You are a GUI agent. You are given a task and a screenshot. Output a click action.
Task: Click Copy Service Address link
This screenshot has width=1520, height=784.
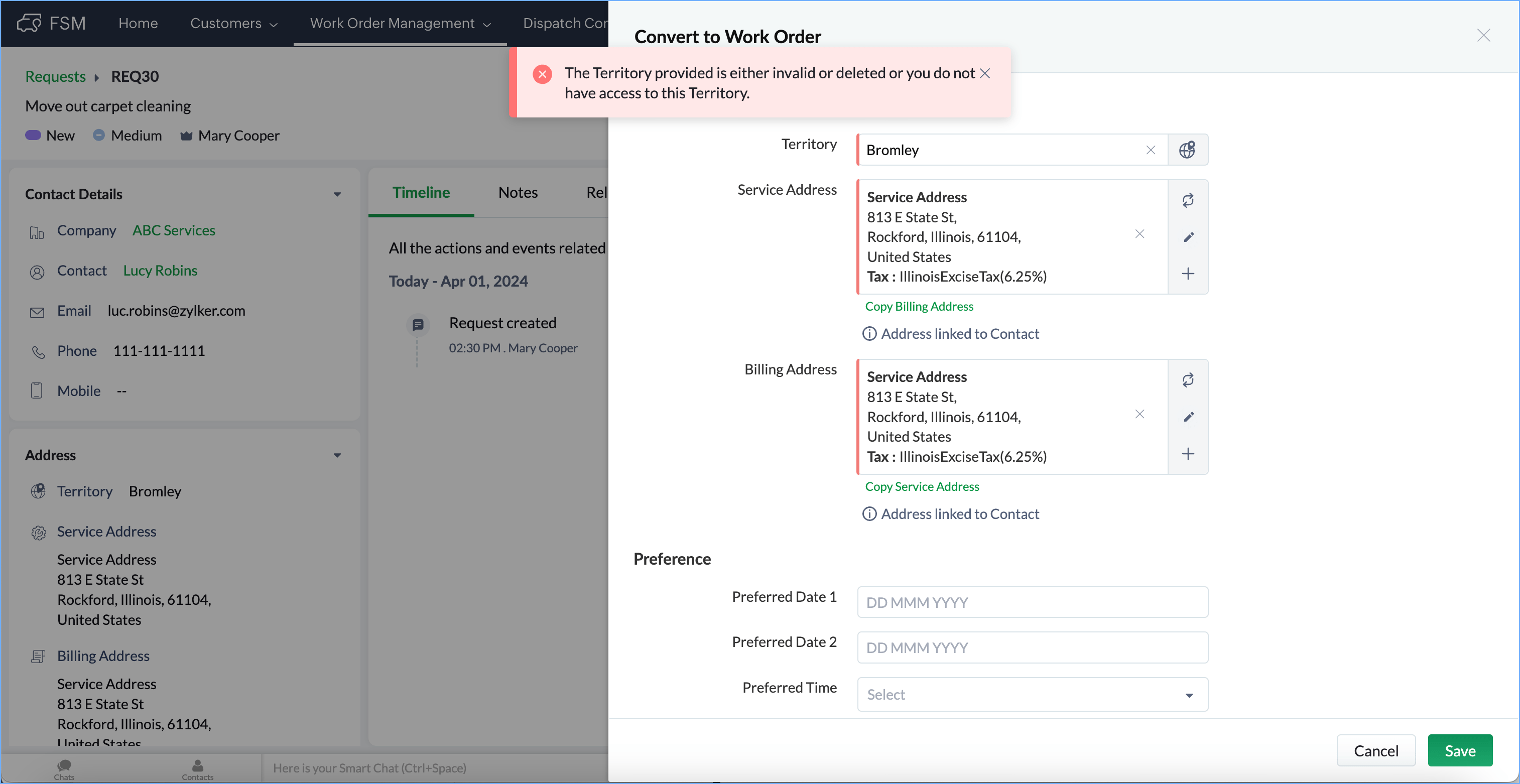click(x=922, y=486)
